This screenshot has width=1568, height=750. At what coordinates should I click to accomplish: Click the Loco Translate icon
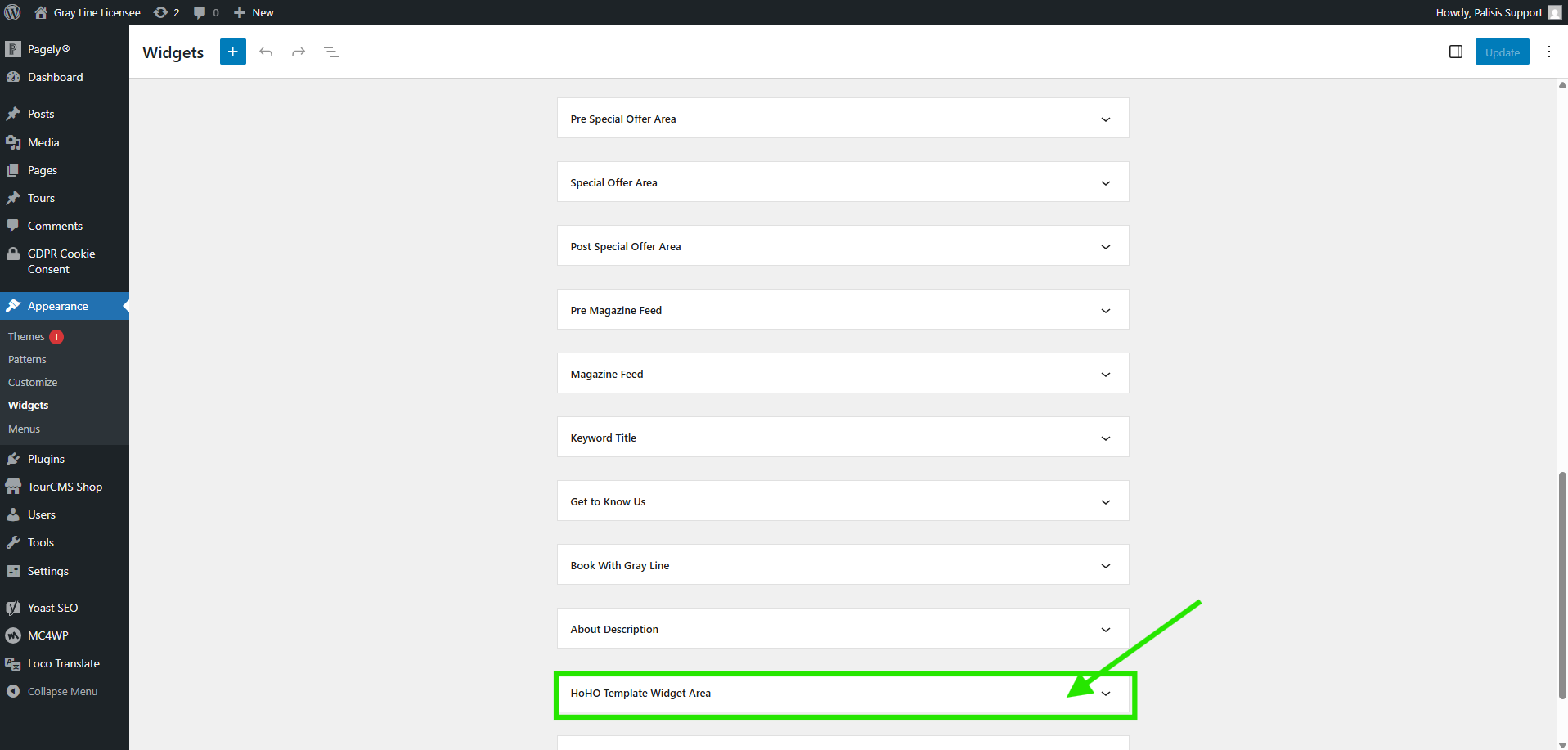[13, 663]
